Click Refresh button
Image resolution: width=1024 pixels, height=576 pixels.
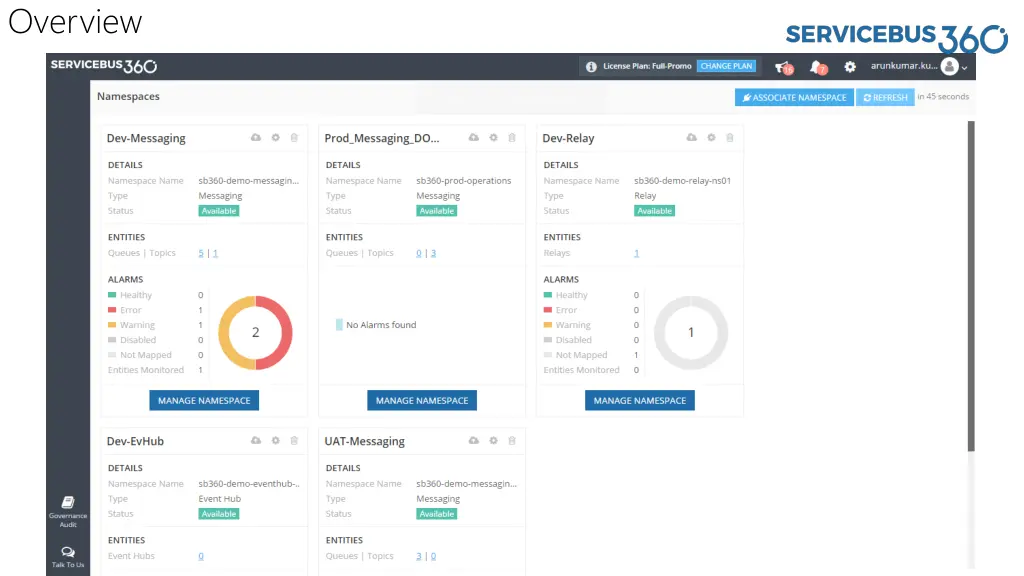coord(885,97)
